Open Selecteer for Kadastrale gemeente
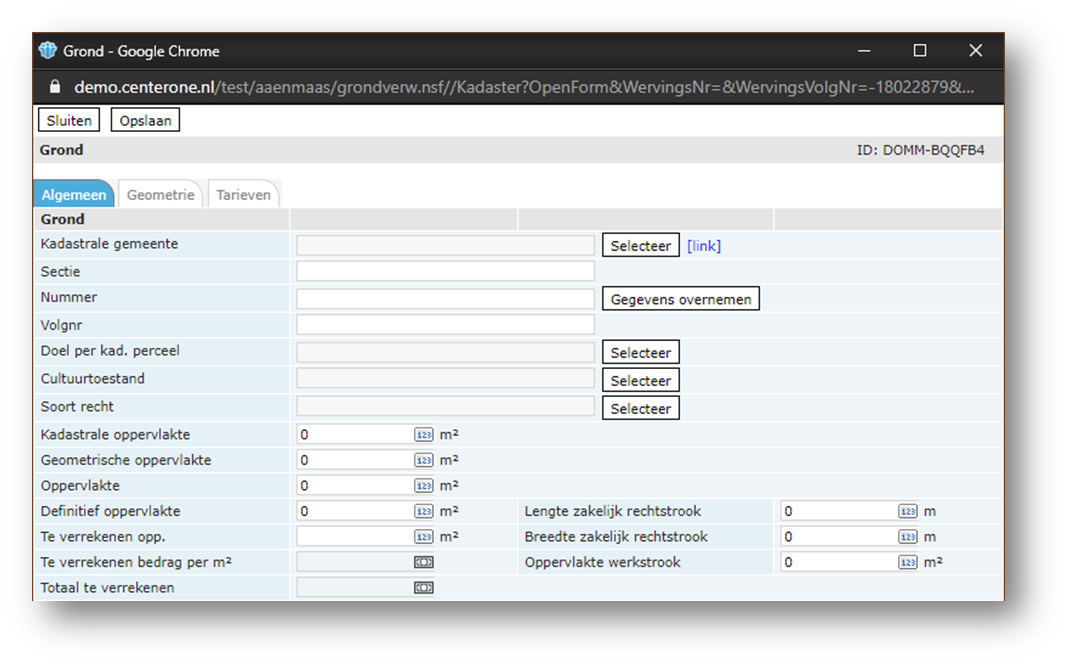Viewport: 1070px width, 666px height. coord(640,246)
